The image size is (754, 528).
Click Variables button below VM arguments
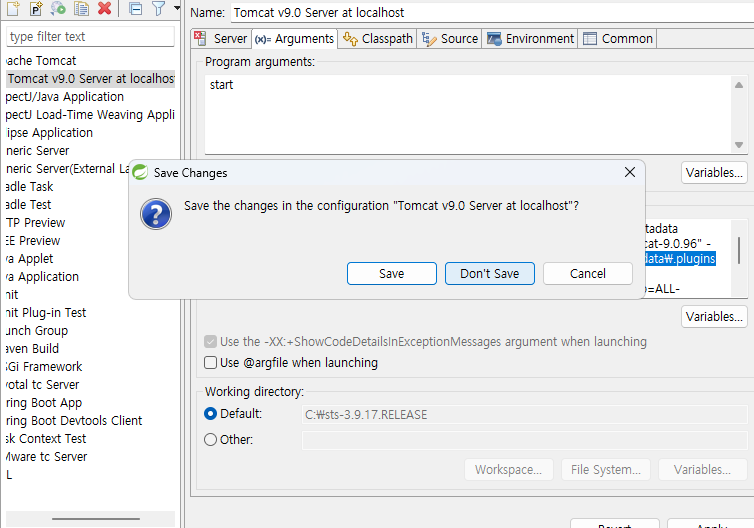click(714, 317)
